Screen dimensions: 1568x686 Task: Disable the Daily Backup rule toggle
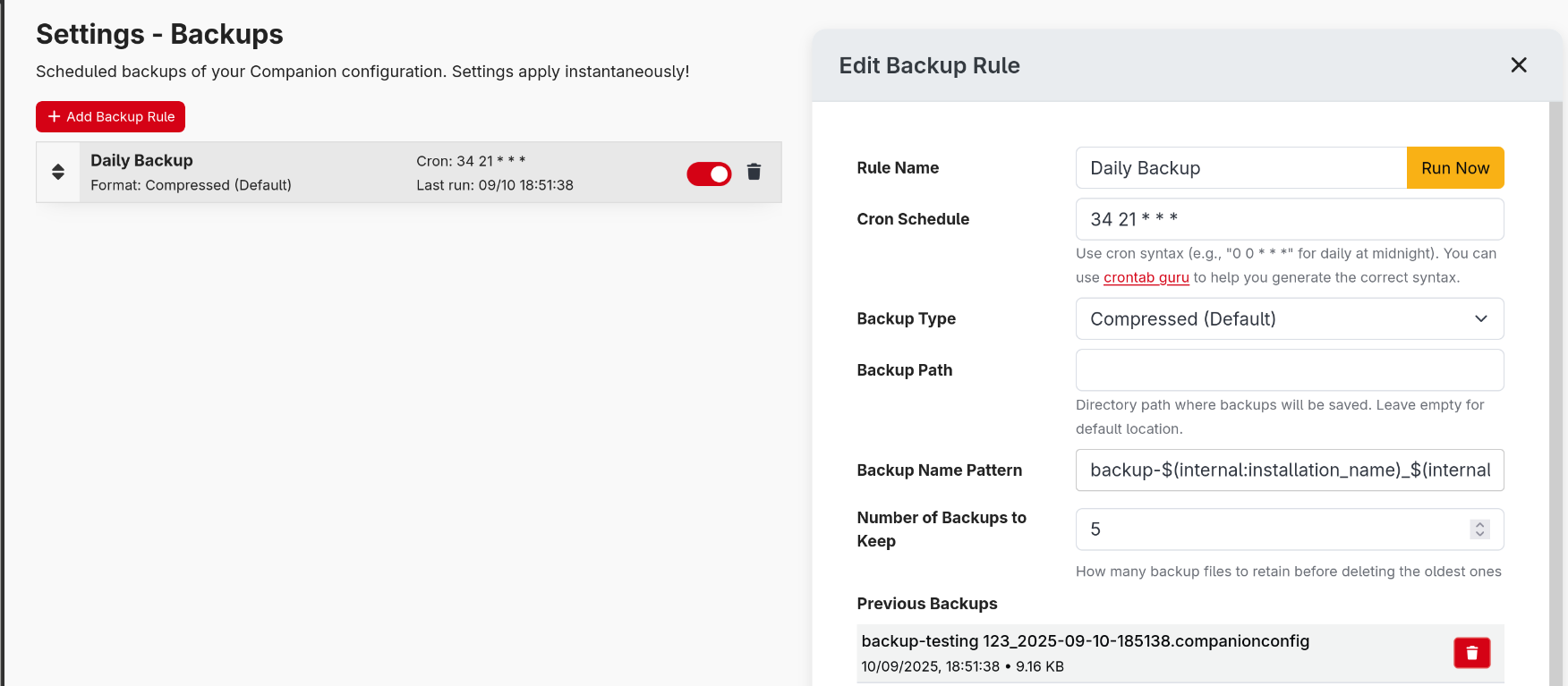coord(709,174)
